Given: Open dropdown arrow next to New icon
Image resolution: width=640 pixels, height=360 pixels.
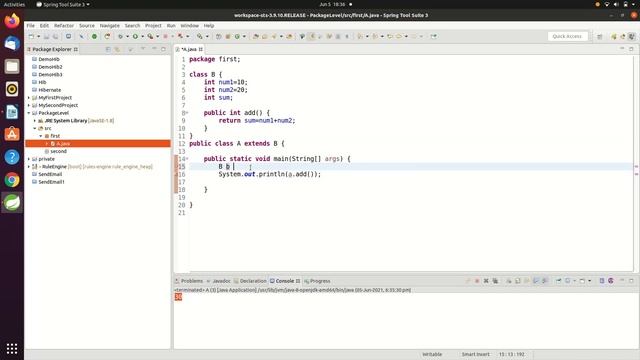Looking at the screenshot, I should (x=38, y=36).
